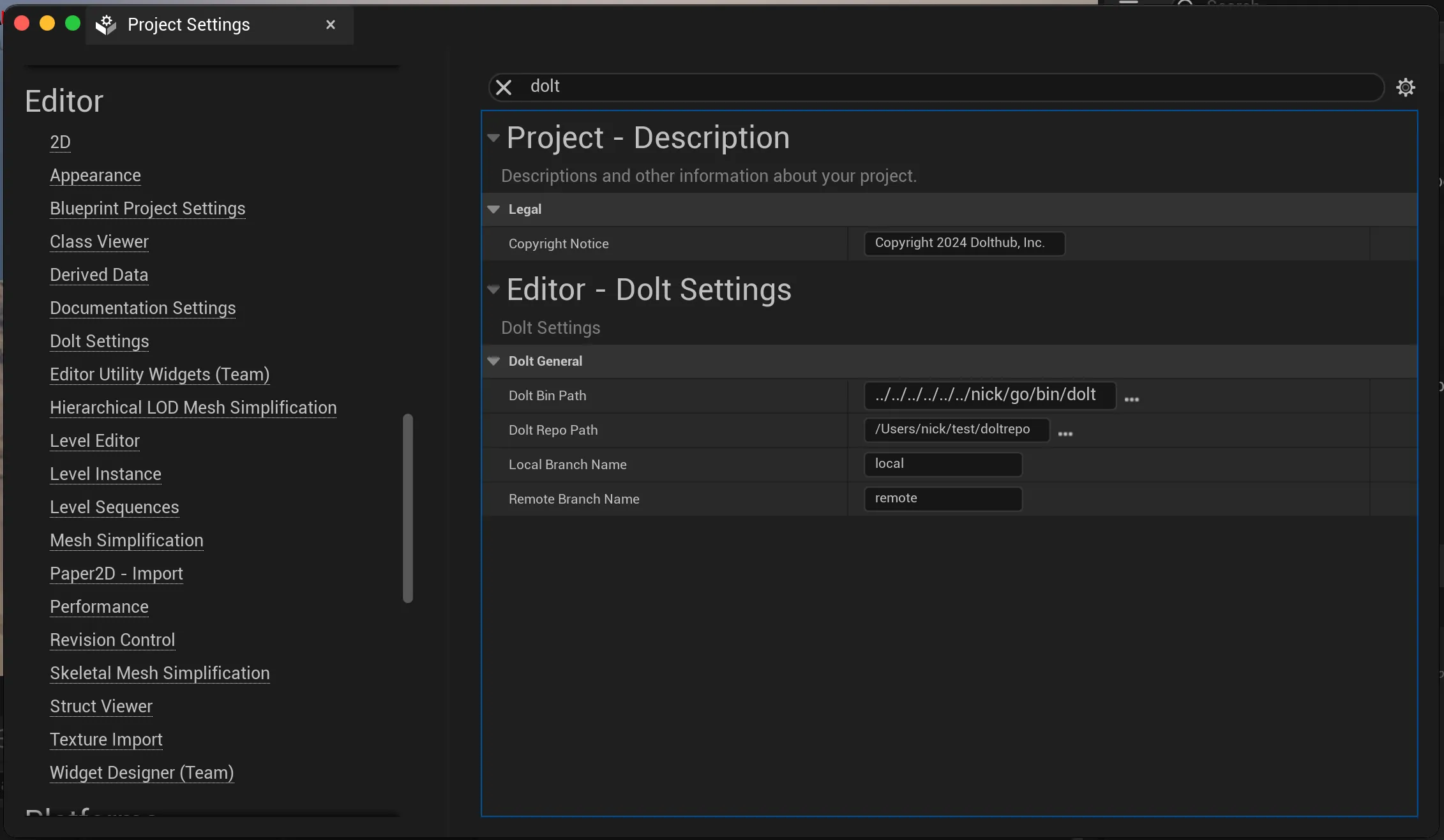Open Revision Control settings
This screenshot has width=1444, height=840.
tap(112, 640)
